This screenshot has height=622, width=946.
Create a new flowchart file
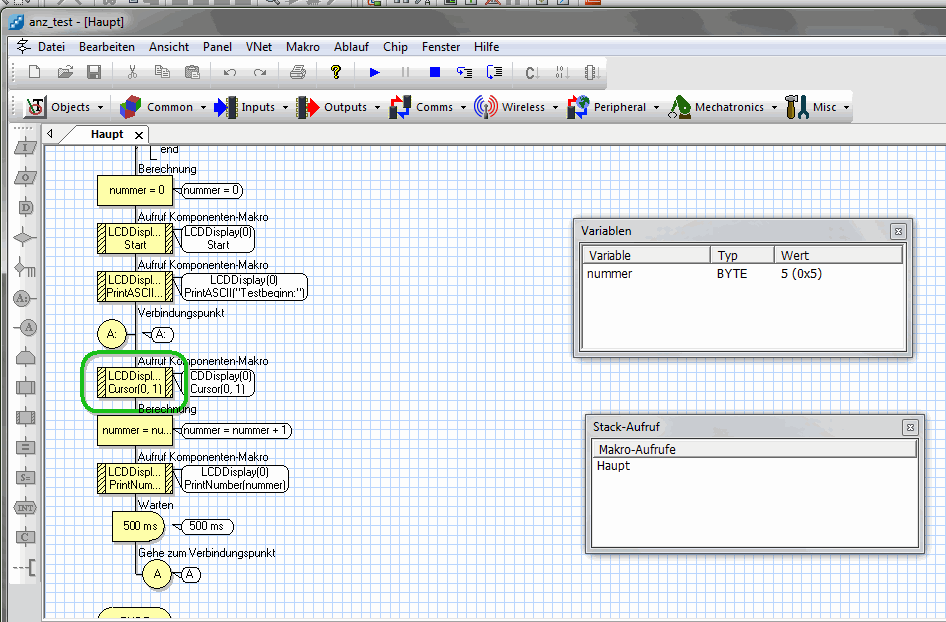click(x=34, y=72)
